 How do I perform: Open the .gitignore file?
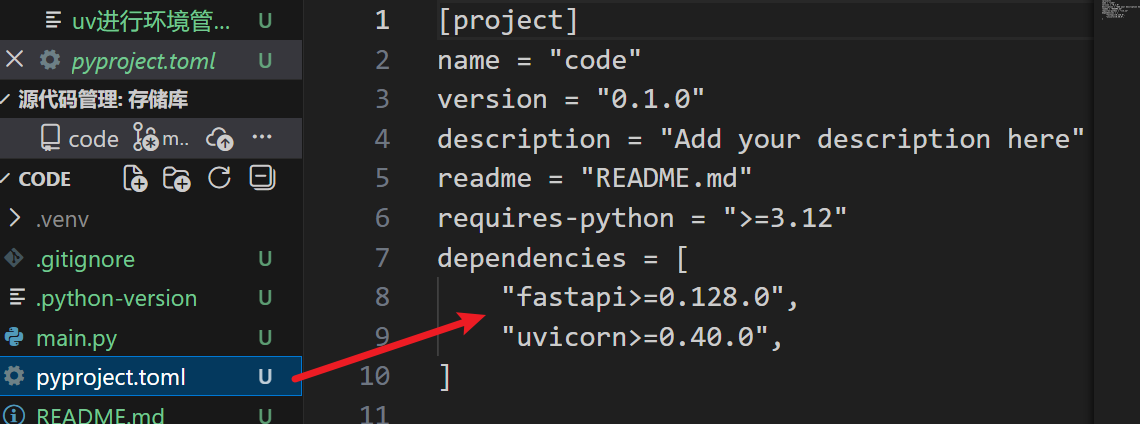coord(85,259)
